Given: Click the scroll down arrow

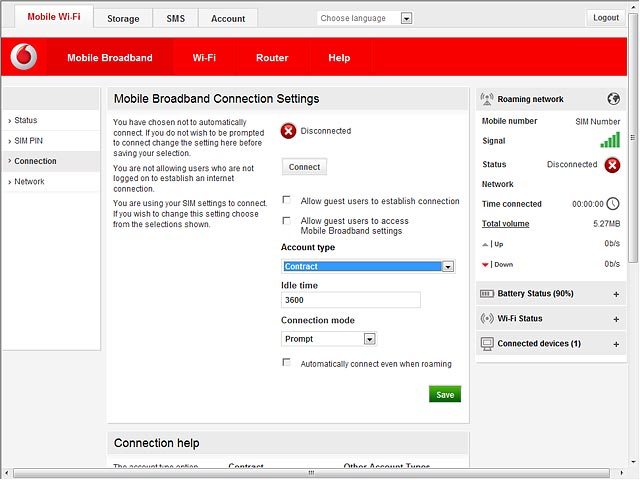Looking at the screenshot, I should point(633,462).
